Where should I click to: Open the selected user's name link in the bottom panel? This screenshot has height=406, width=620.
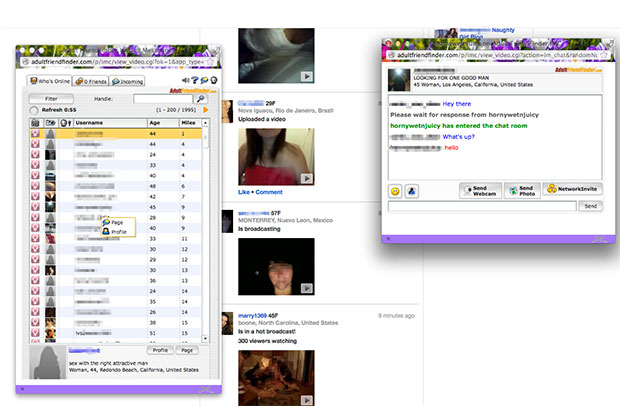pyautogui.click(x=84, y=350)
